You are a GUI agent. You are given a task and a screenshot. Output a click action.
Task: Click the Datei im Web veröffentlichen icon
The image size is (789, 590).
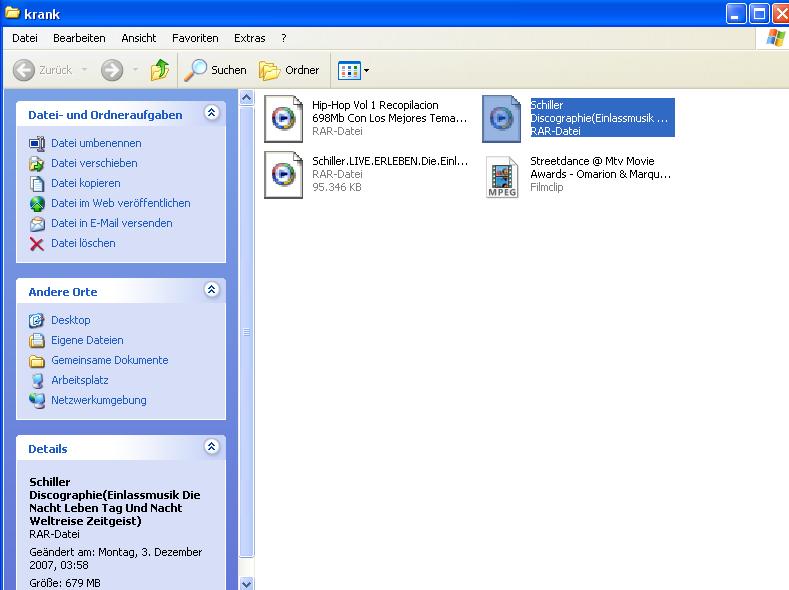pos(37,204)
